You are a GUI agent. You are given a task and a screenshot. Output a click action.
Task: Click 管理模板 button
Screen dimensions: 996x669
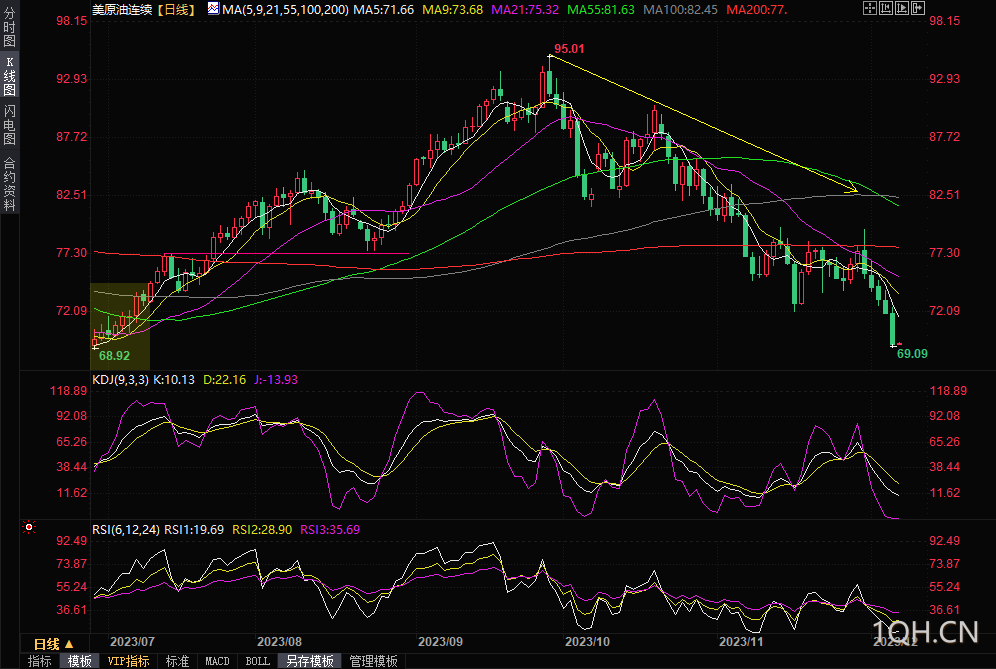[x=373, y=661]
